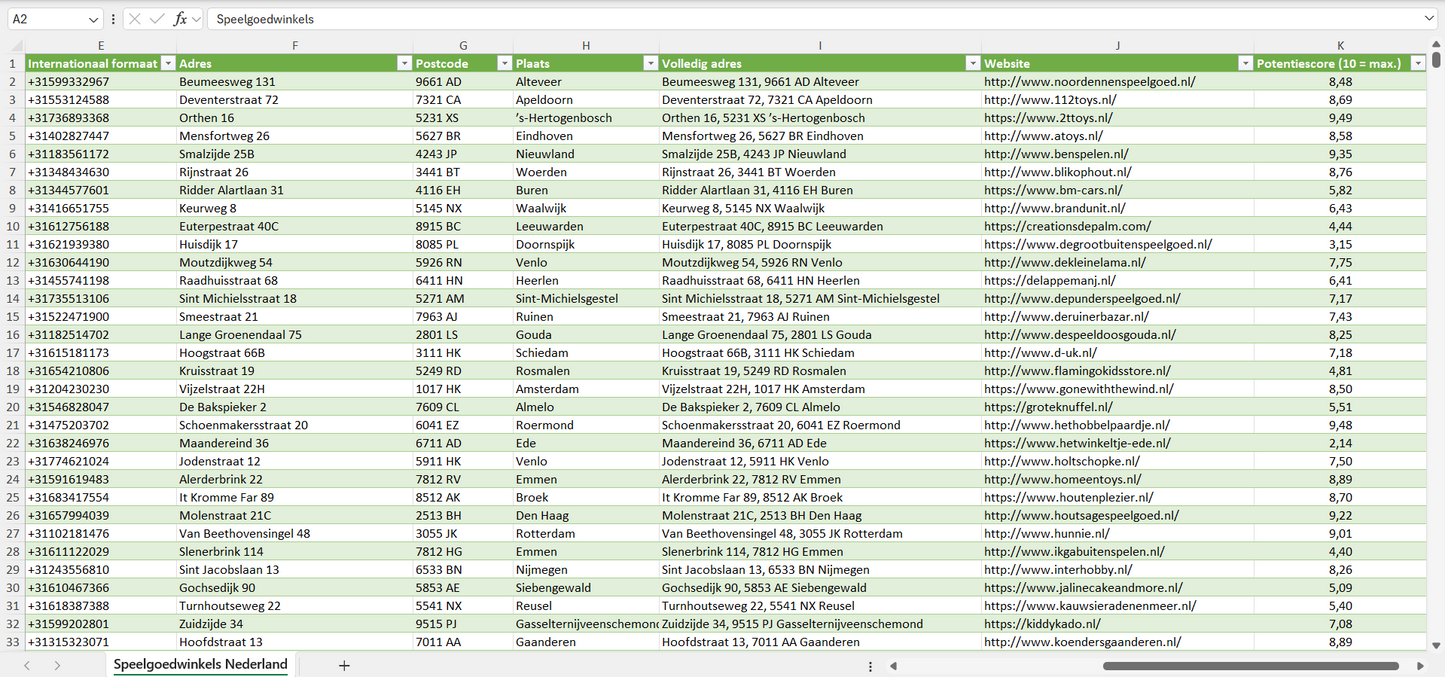Screen dimensions: 1445x677
Task: Expand the Name Box dropdown arrow
Action: [93, 19]
